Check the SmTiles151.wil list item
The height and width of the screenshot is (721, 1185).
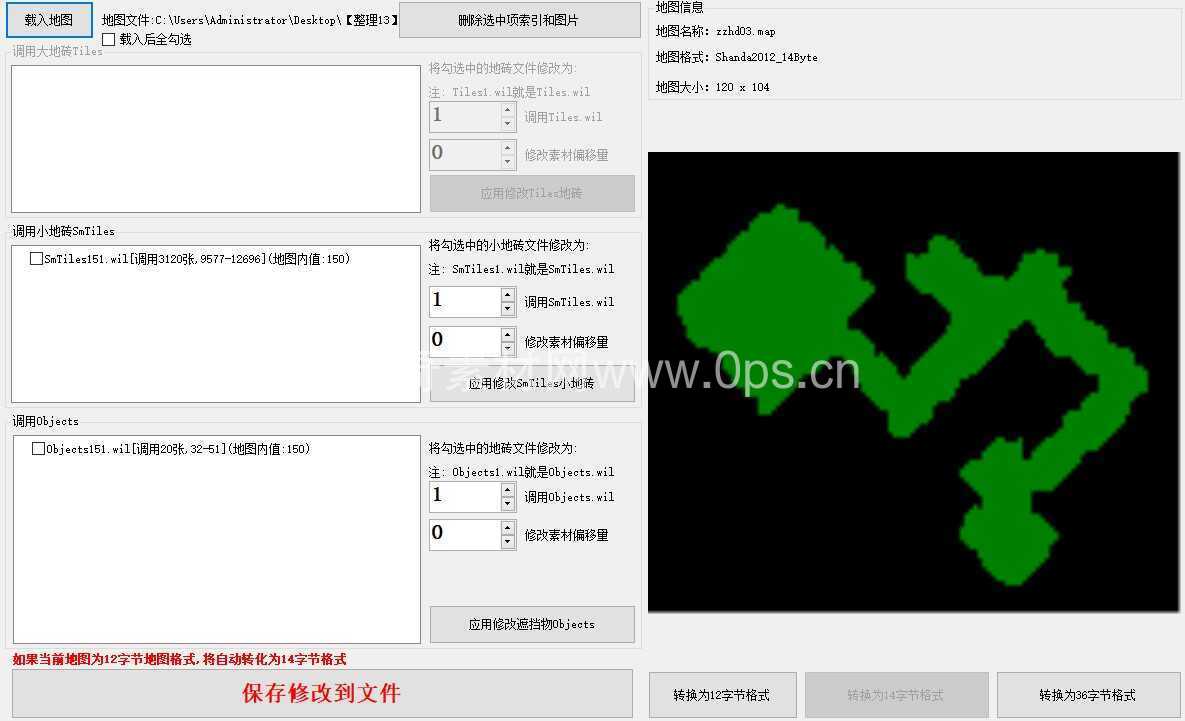pos(37,259)
